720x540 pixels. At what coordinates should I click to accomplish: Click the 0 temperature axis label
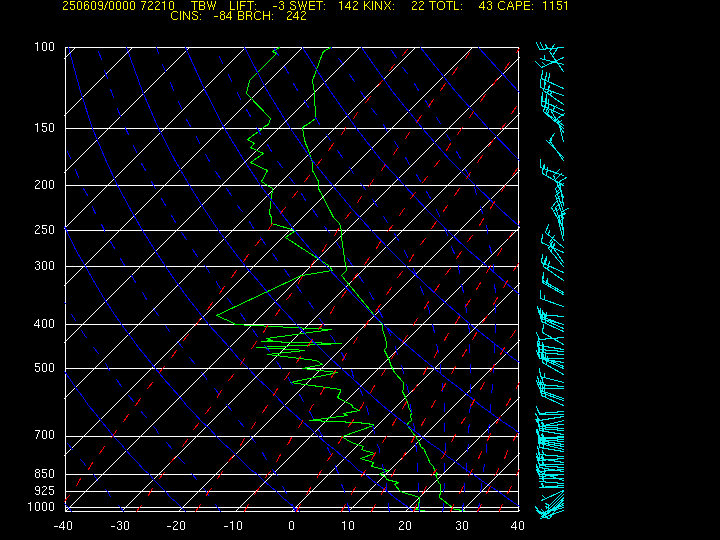tap(292, 526)
